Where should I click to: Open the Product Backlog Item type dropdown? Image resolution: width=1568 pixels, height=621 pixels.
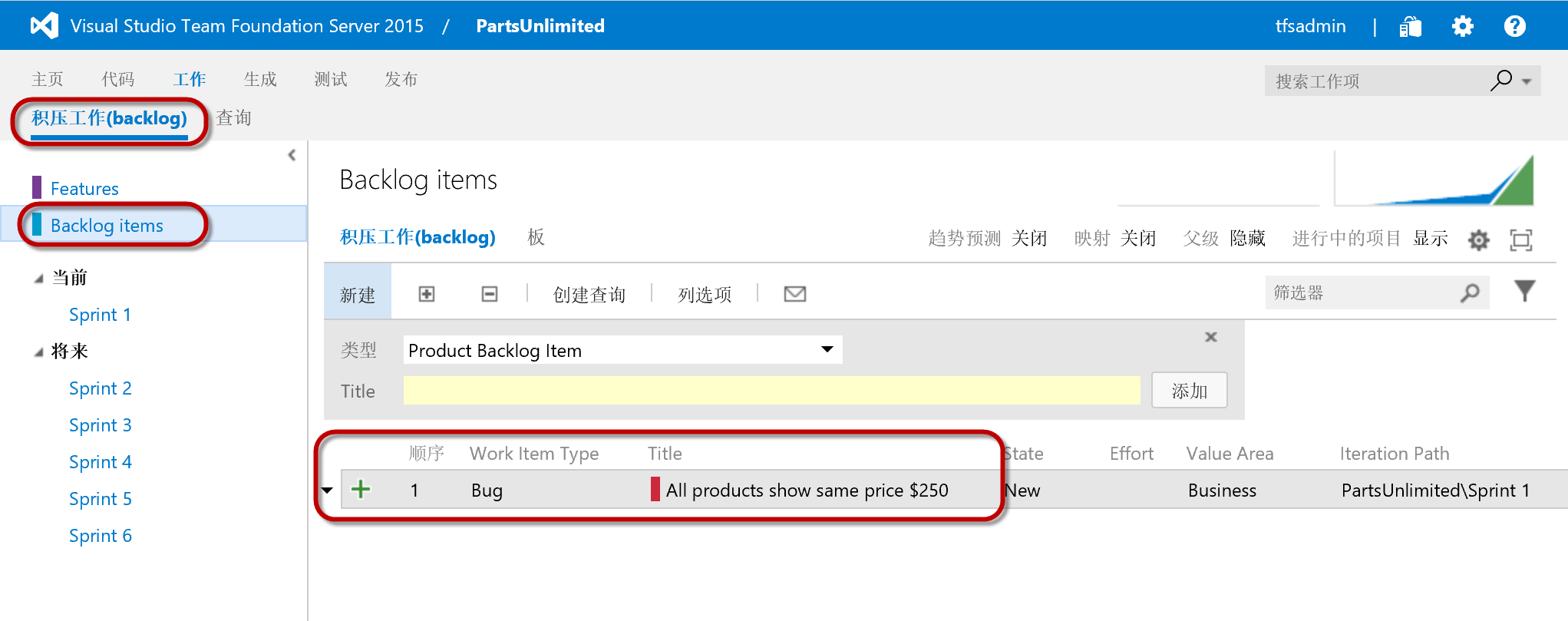pos(623,350)
